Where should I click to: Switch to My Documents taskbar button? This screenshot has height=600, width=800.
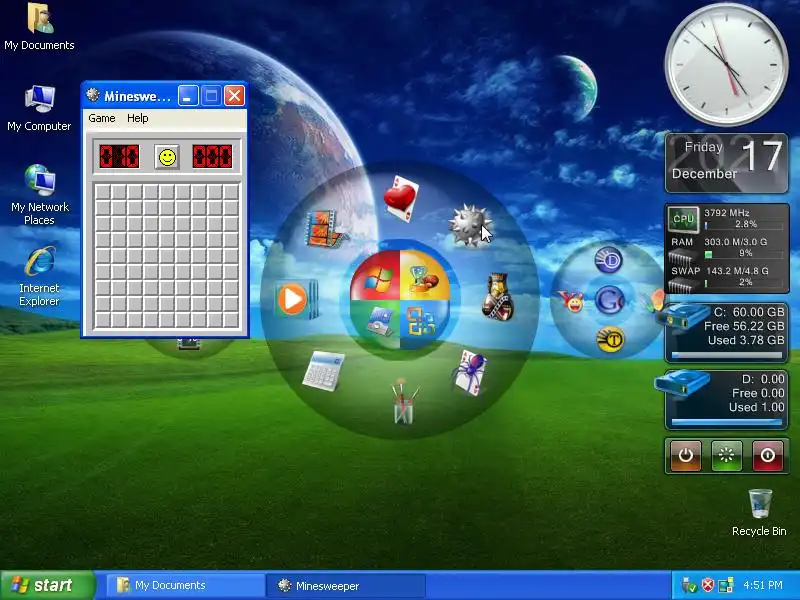(186, 586)
